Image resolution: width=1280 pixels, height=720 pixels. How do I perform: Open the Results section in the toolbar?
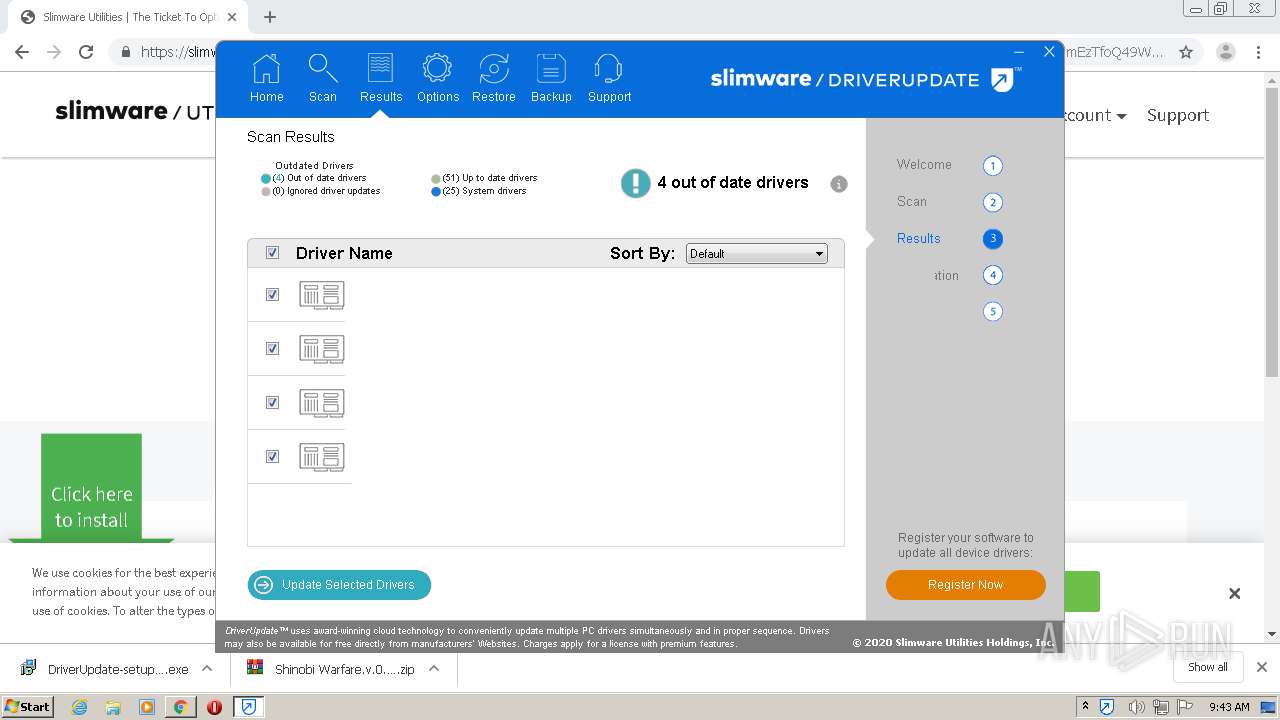point(381,79)
